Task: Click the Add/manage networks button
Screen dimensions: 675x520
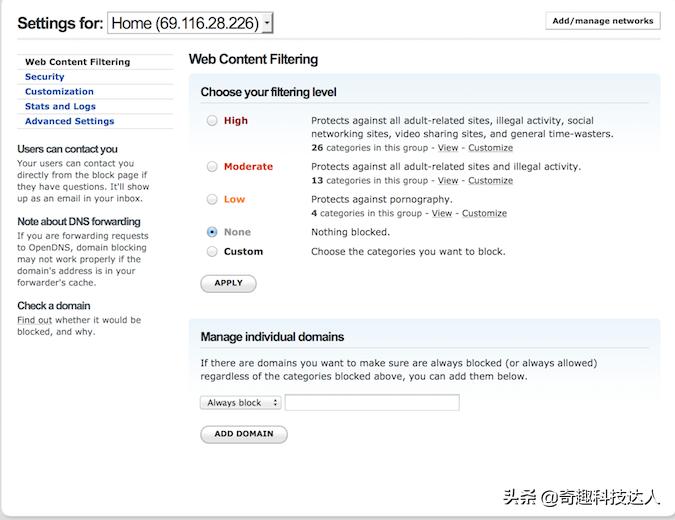Action: pos(602,21)
